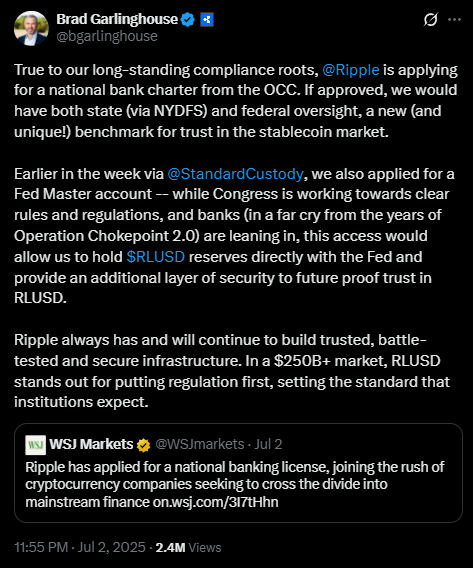The height and width of the screenshot is (568, 473).
Task: Click the 2.4M Views count
Action: coord(188,547)
